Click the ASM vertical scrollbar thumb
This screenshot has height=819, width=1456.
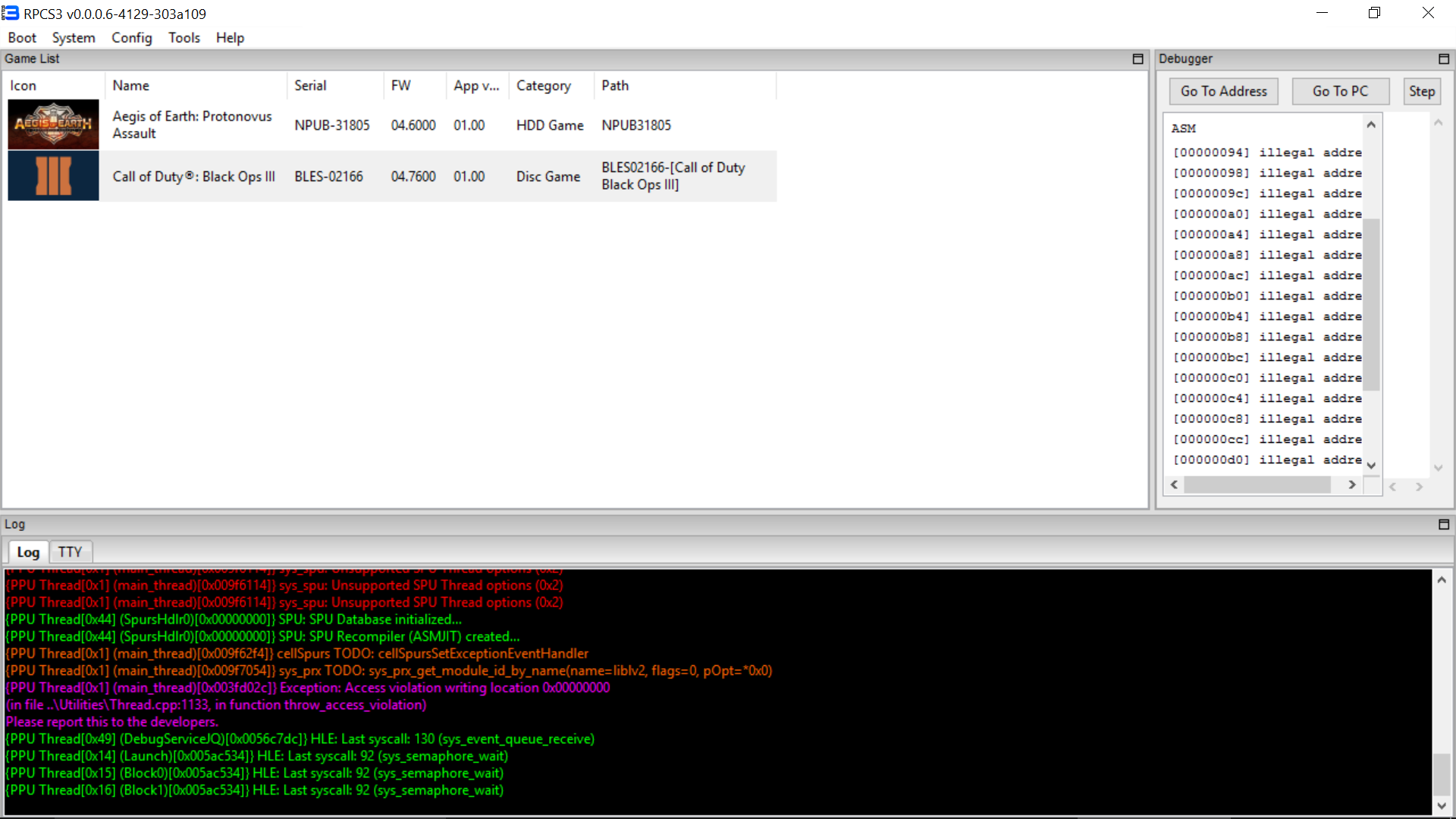(1371, 303)
